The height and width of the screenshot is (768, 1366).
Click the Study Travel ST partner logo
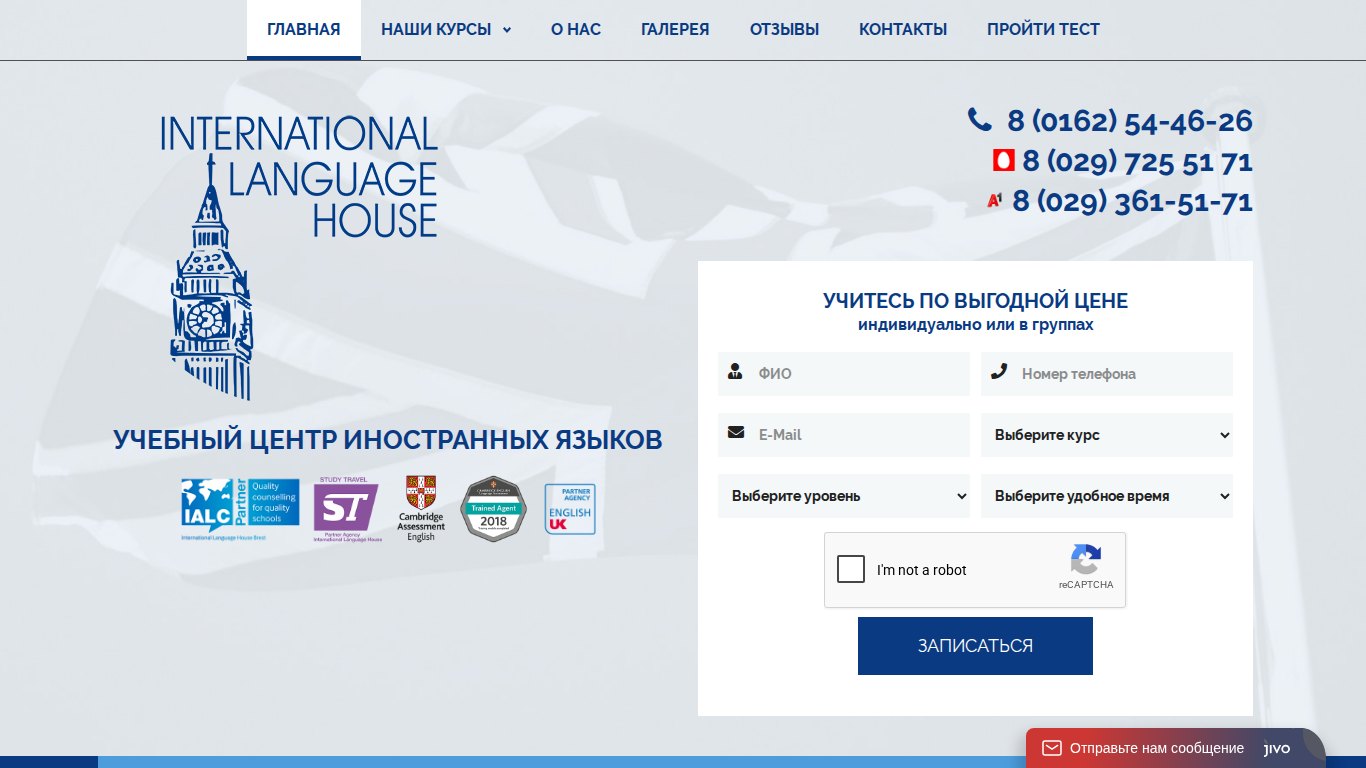point(347,509)
